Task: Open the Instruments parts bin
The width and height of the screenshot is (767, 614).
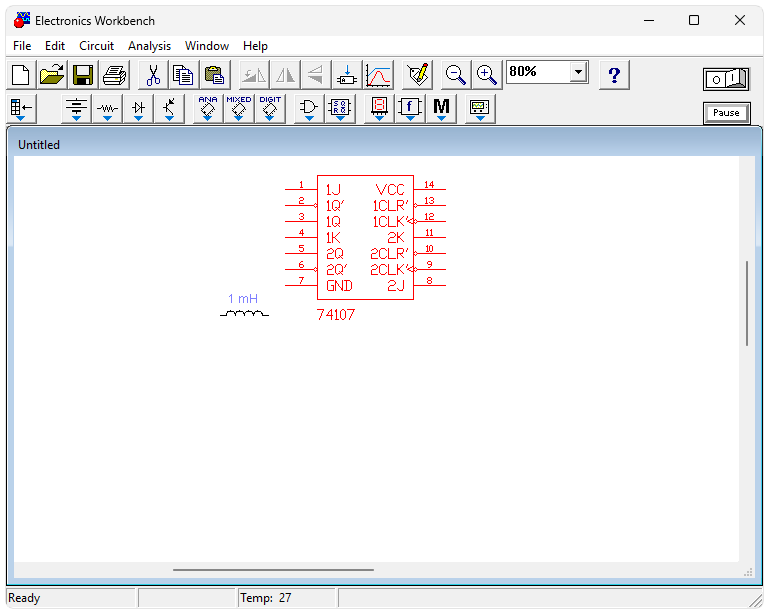Action: tap(480, 109)
